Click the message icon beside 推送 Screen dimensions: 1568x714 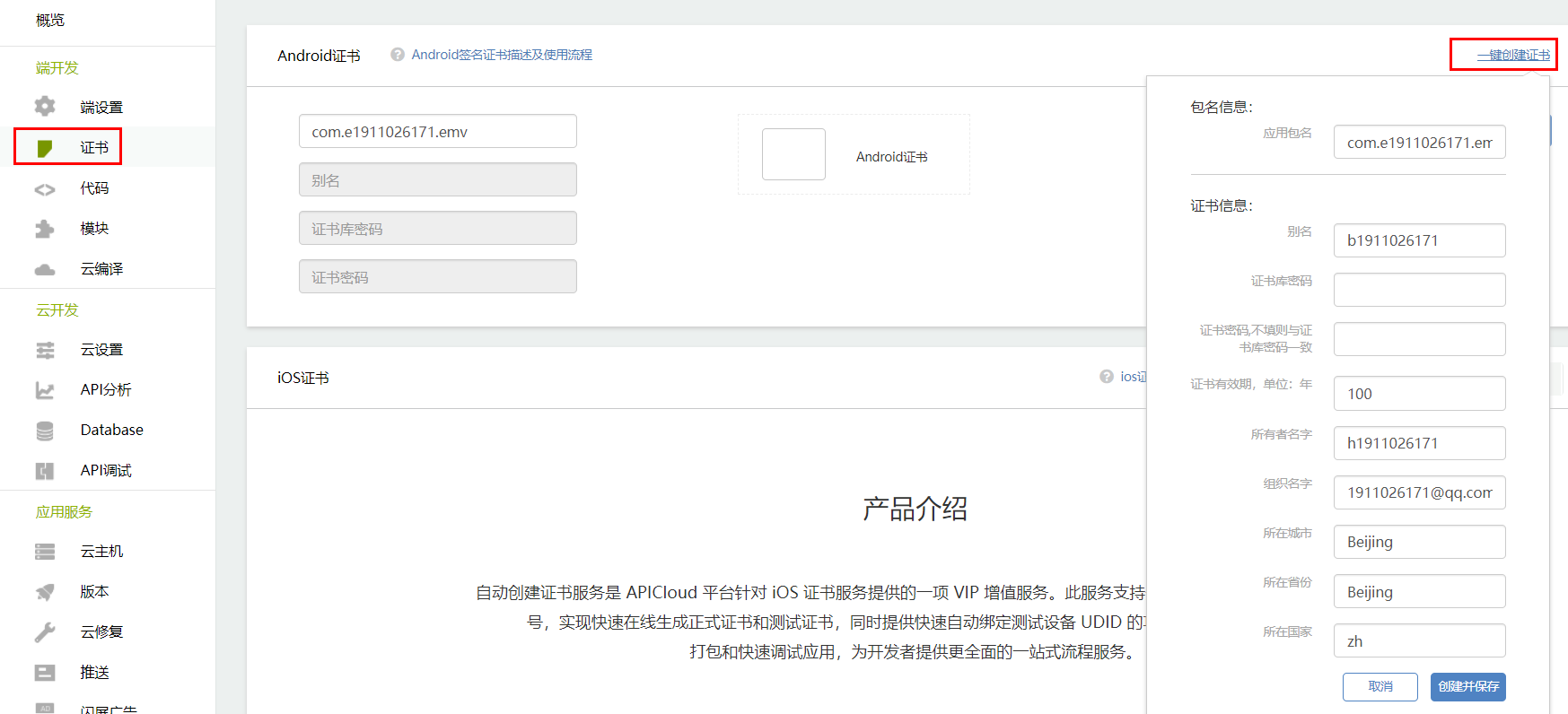45,673
